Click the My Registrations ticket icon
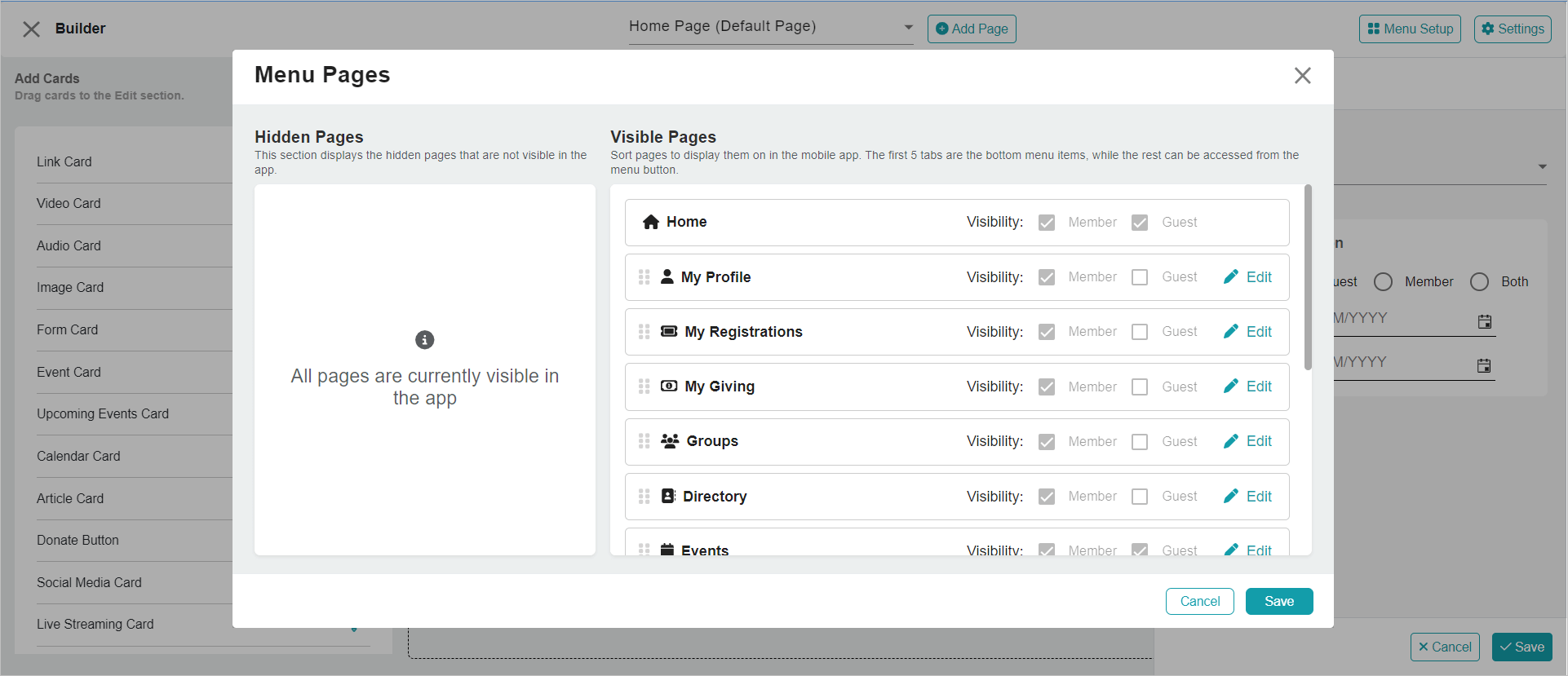Screen dimensions: 1568x676 pyautogui.click(x=669, y=331)
